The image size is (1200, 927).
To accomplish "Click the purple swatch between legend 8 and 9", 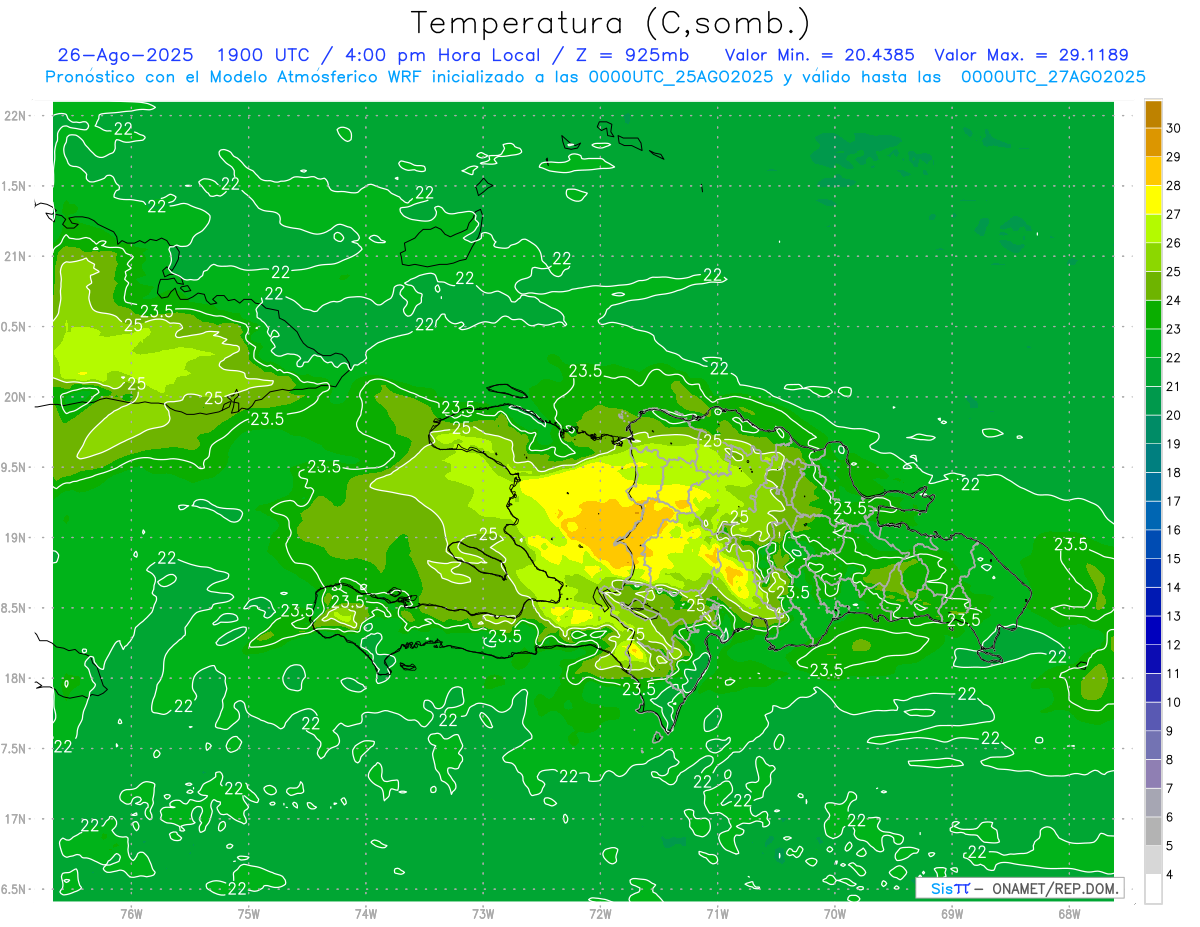I will 1153,745.
